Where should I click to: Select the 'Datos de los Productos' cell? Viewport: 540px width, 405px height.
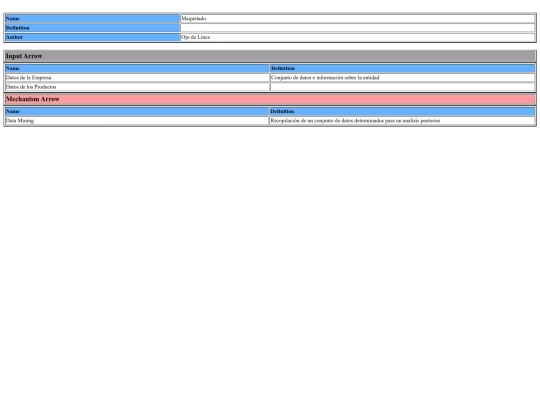[x=137, y=87]
